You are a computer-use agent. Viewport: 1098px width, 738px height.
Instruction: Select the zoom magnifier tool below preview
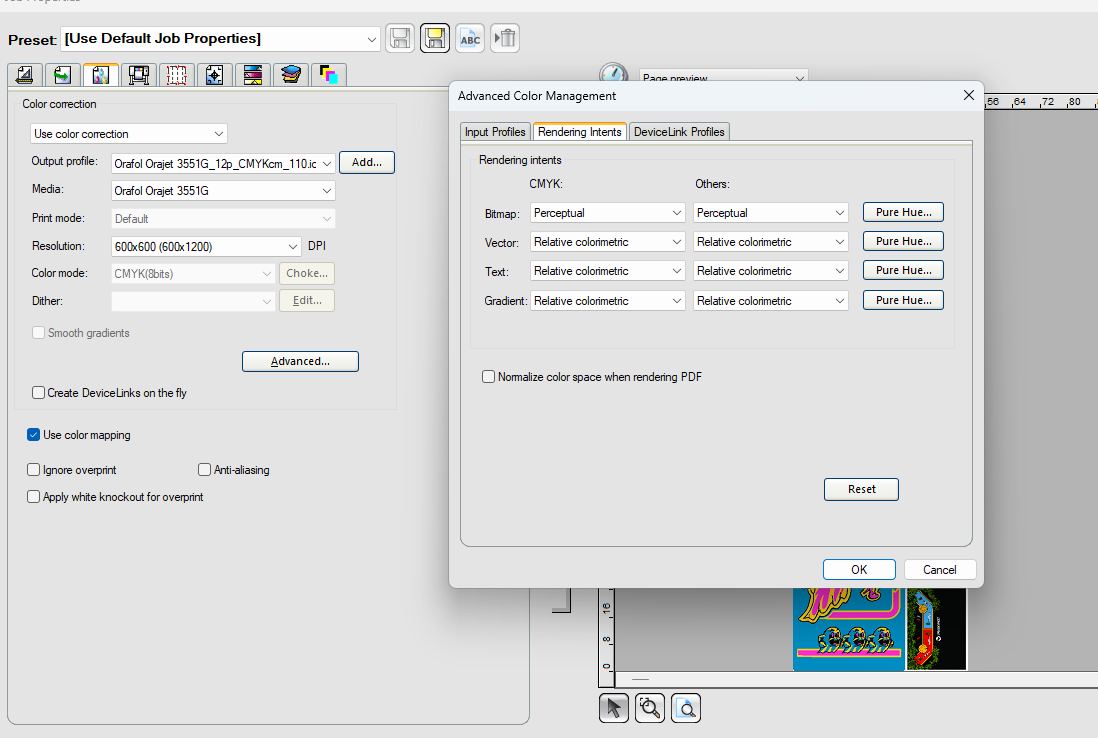click(x=650, y=708)
